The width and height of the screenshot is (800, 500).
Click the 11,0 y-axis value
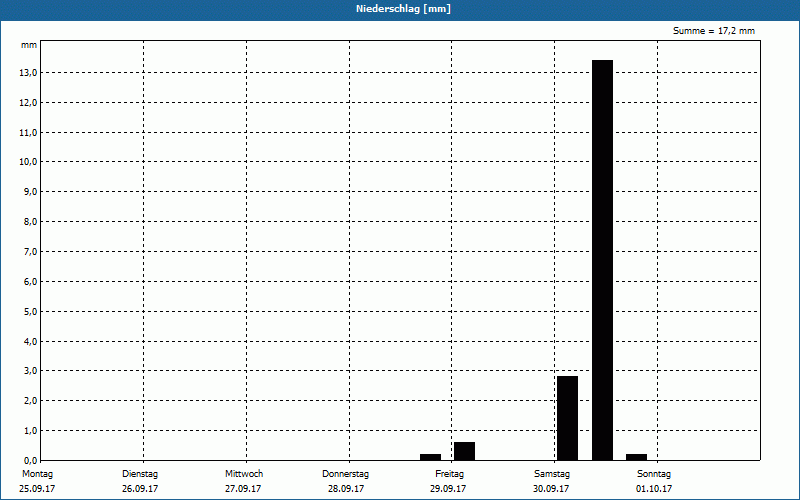(x=28, y=133)
